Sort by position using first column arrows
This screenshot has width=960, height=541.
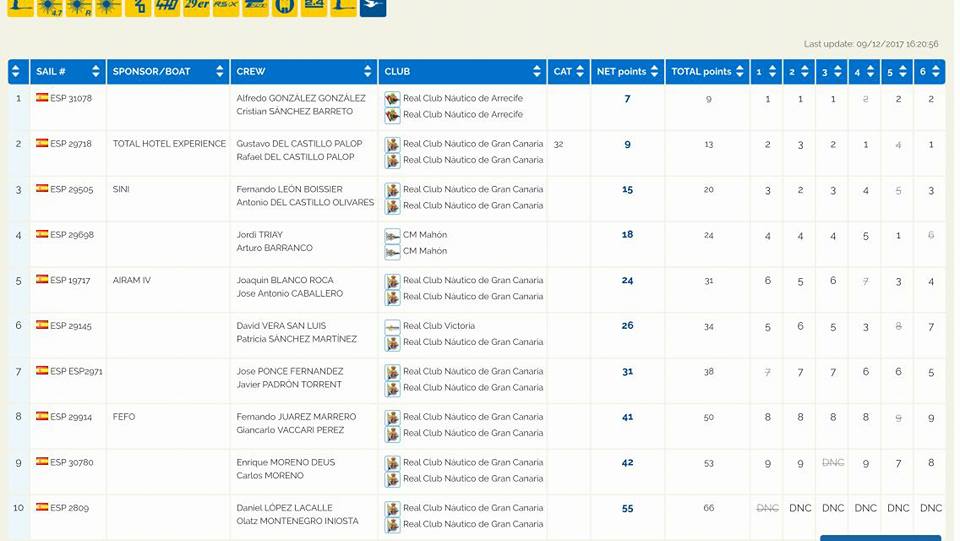[15, 72]
